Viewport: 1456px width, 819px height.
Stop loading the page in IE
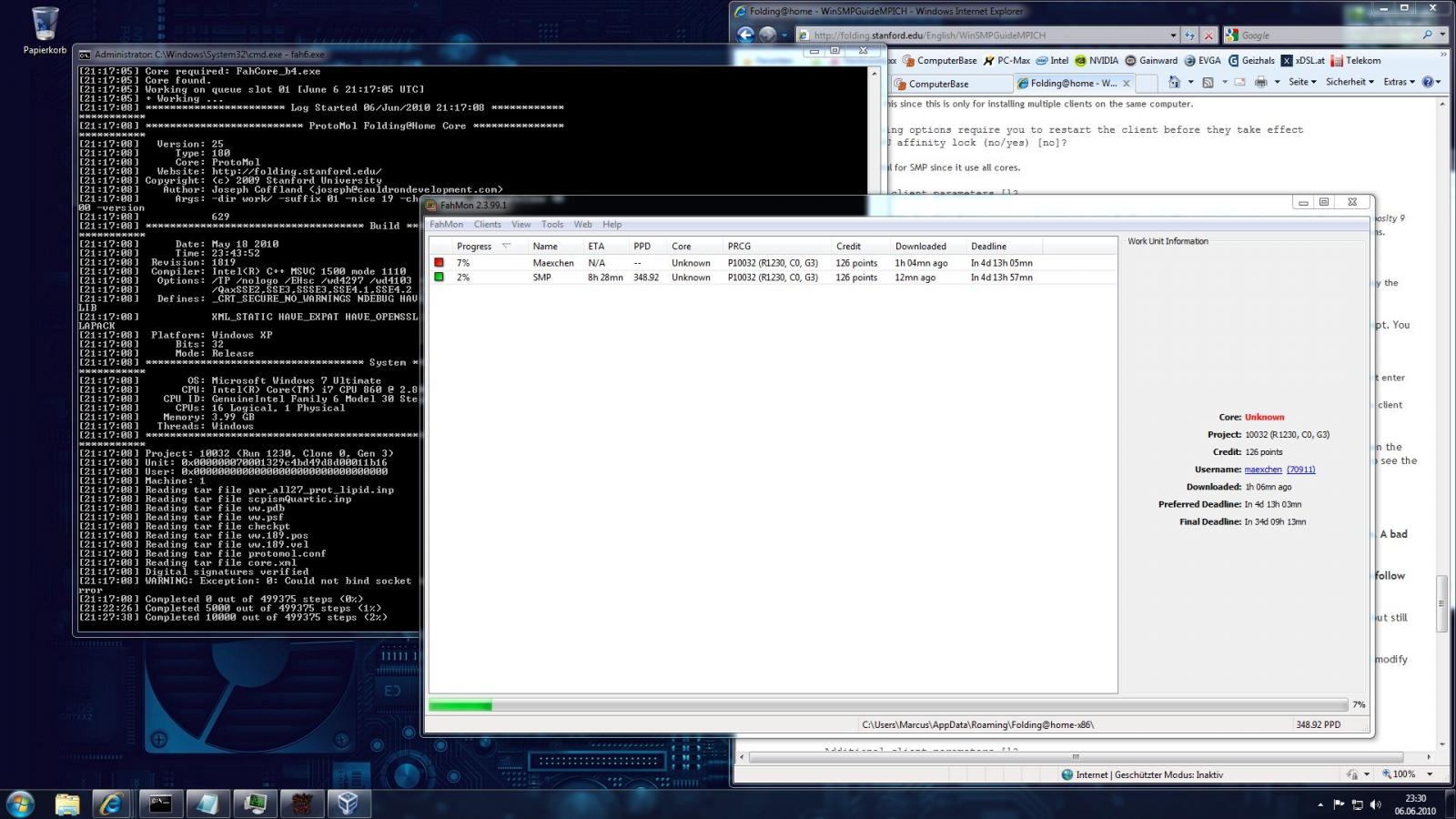pos(1208,35)
